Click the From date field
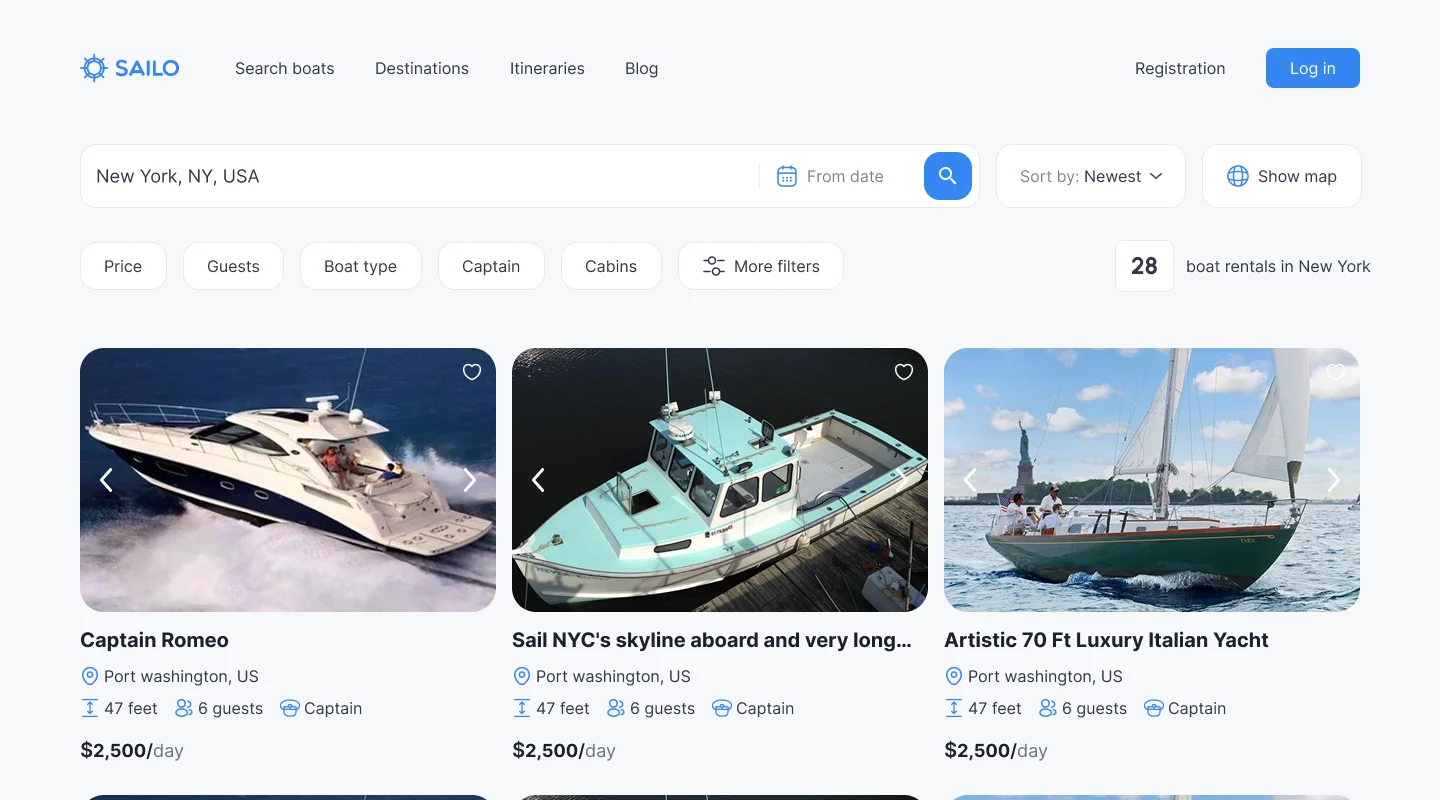 840,176
